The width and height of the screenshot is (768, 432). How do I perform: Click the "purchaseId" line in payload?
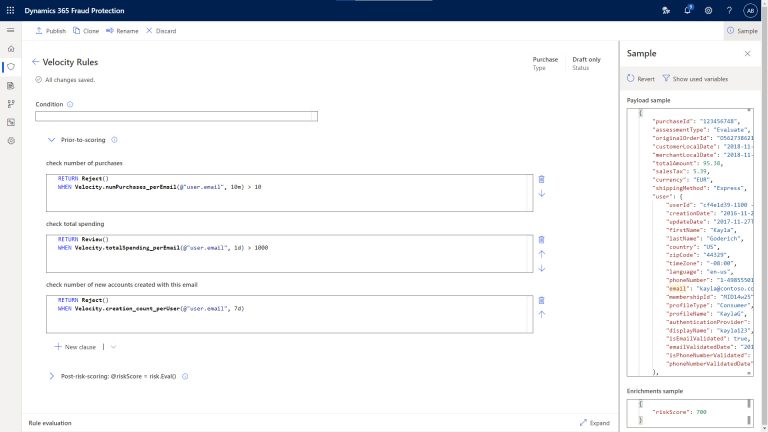(x=696, y=121)
